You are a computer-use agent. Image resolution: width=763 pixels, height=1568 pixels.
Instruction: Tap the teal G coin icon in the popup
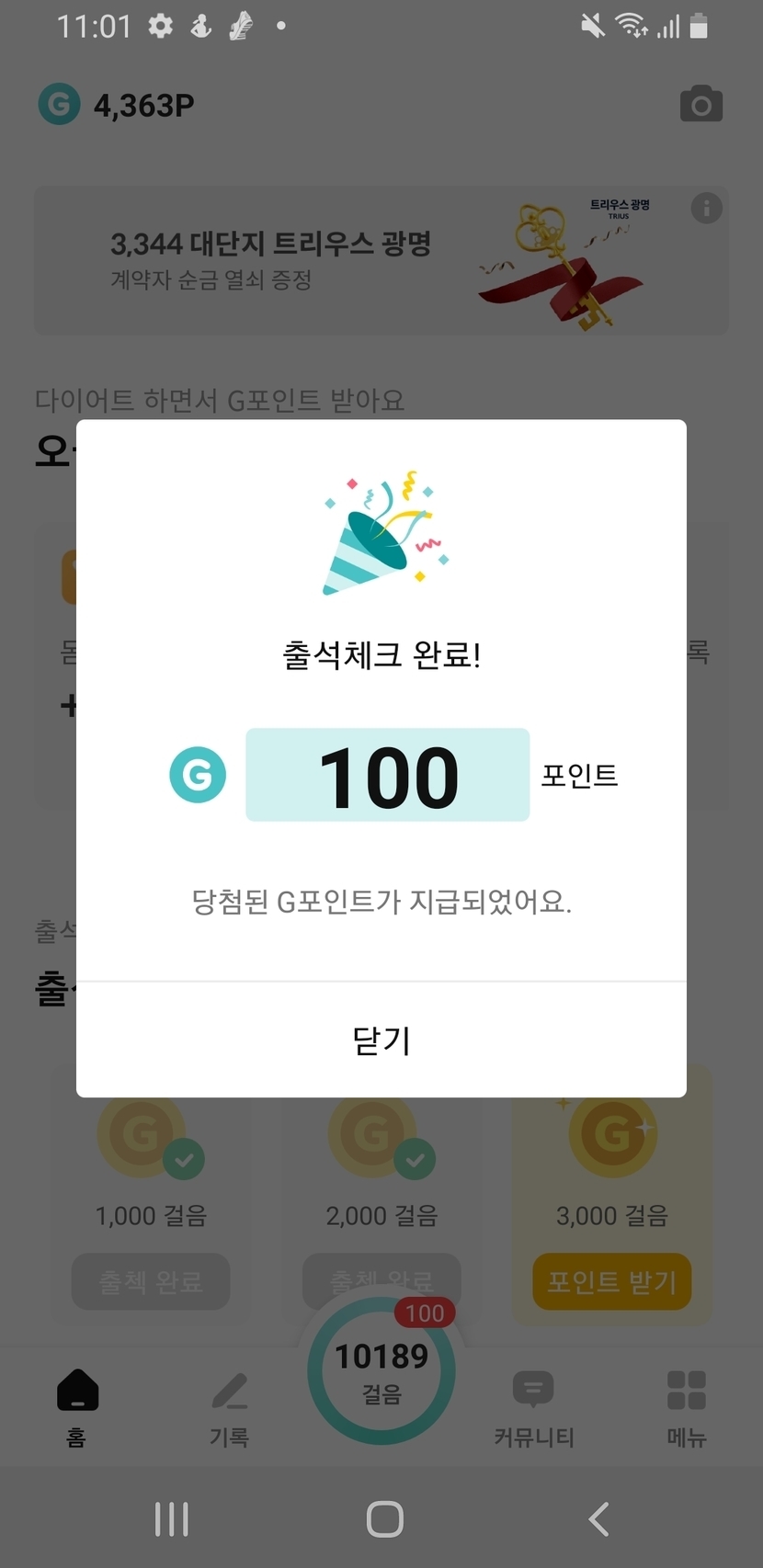tap(198, 775)
